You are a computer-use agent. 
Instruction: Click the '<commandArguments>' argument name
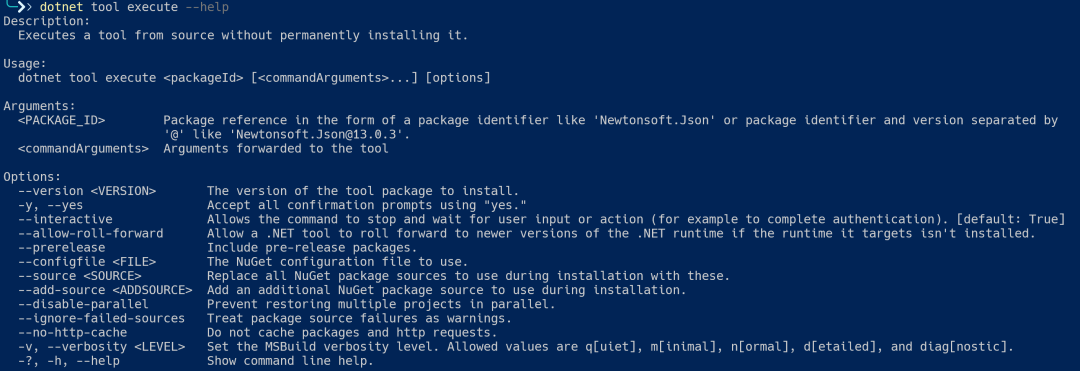point(83,148)
